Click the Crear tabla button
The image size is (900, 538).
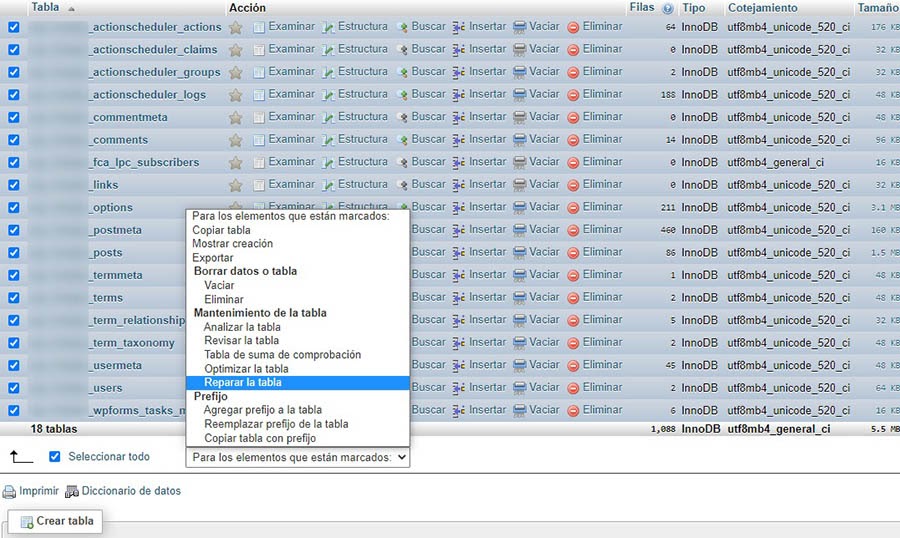[56, 521]
